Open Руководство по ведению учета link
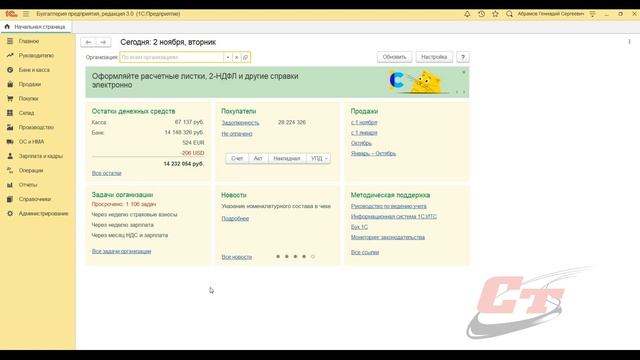The width and height of the screenshot is (640, 360). [x=389, y=206]
